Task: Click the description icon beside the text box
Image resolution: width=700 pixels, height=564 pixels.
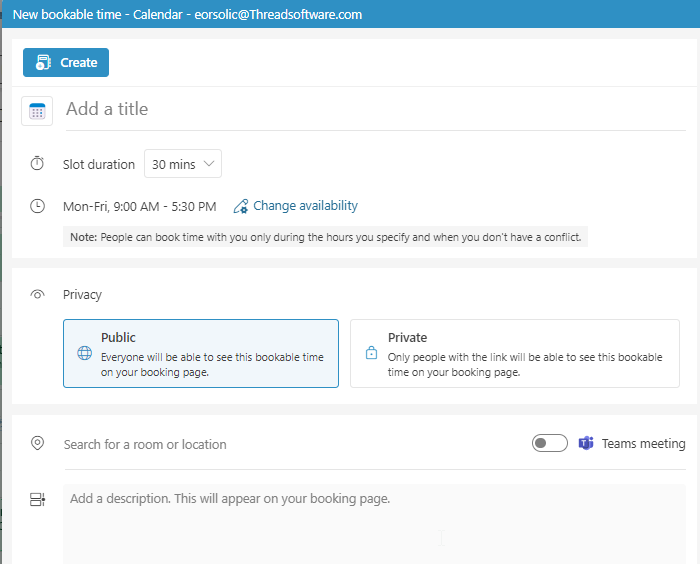Action: 38,499
